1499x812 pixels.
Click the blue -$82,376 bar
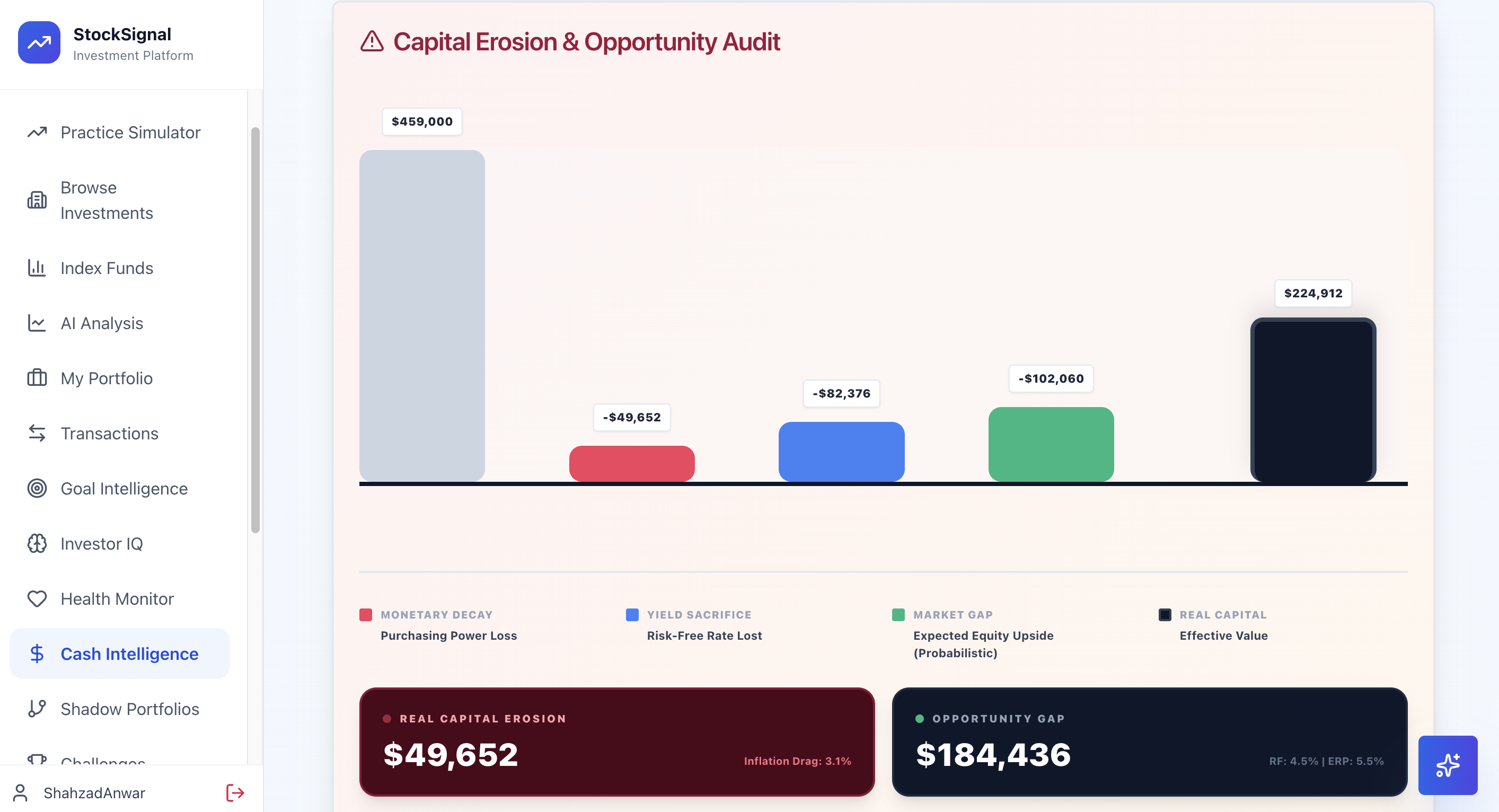tap(841, 452)
